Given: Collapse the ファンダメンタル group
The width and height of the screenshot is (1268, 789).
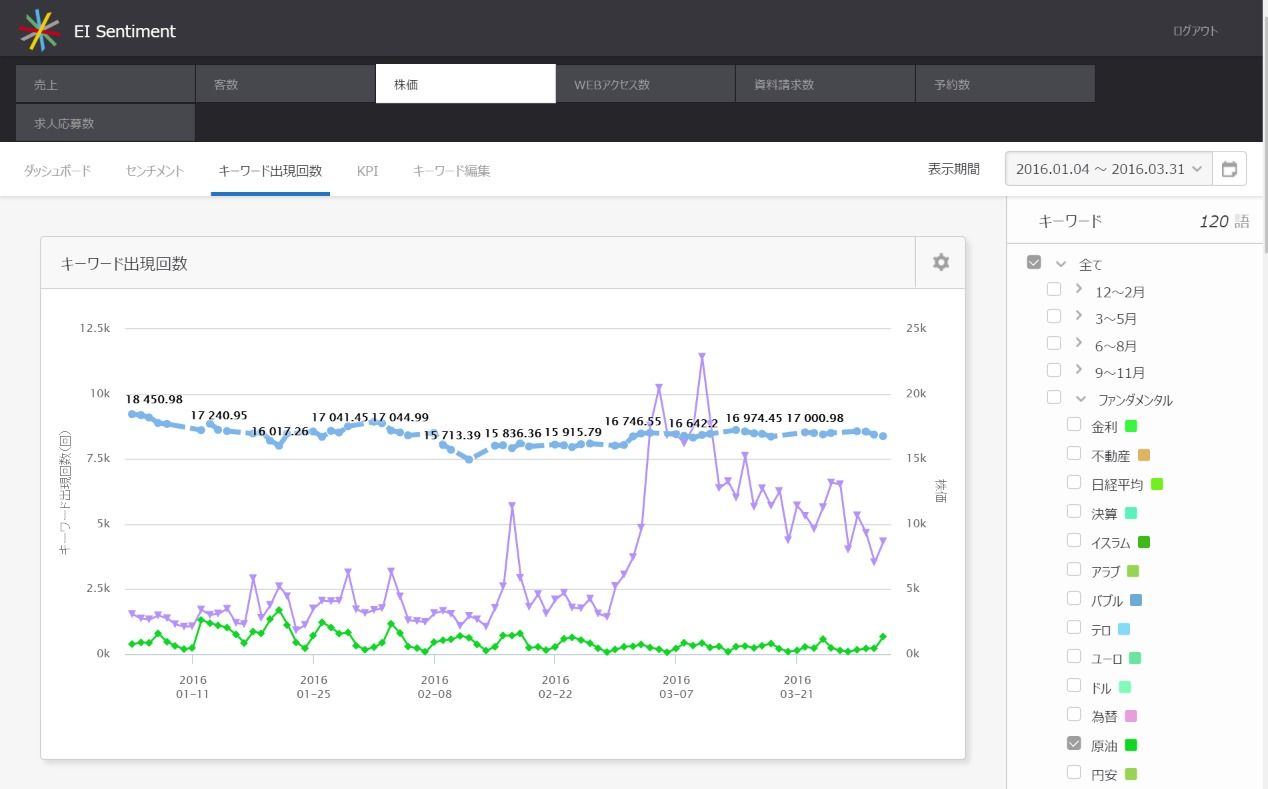Looking at the screenshot, I should coord(1081,398).
